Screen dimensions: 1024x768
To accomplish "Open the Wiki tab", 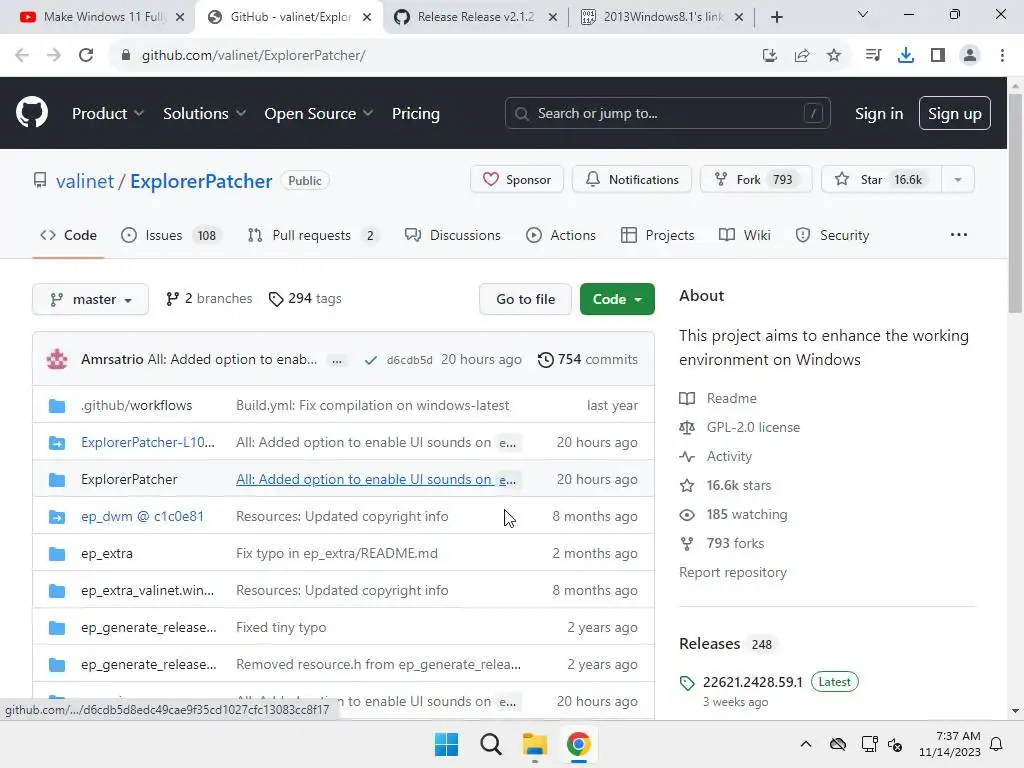I will (744, 235).
